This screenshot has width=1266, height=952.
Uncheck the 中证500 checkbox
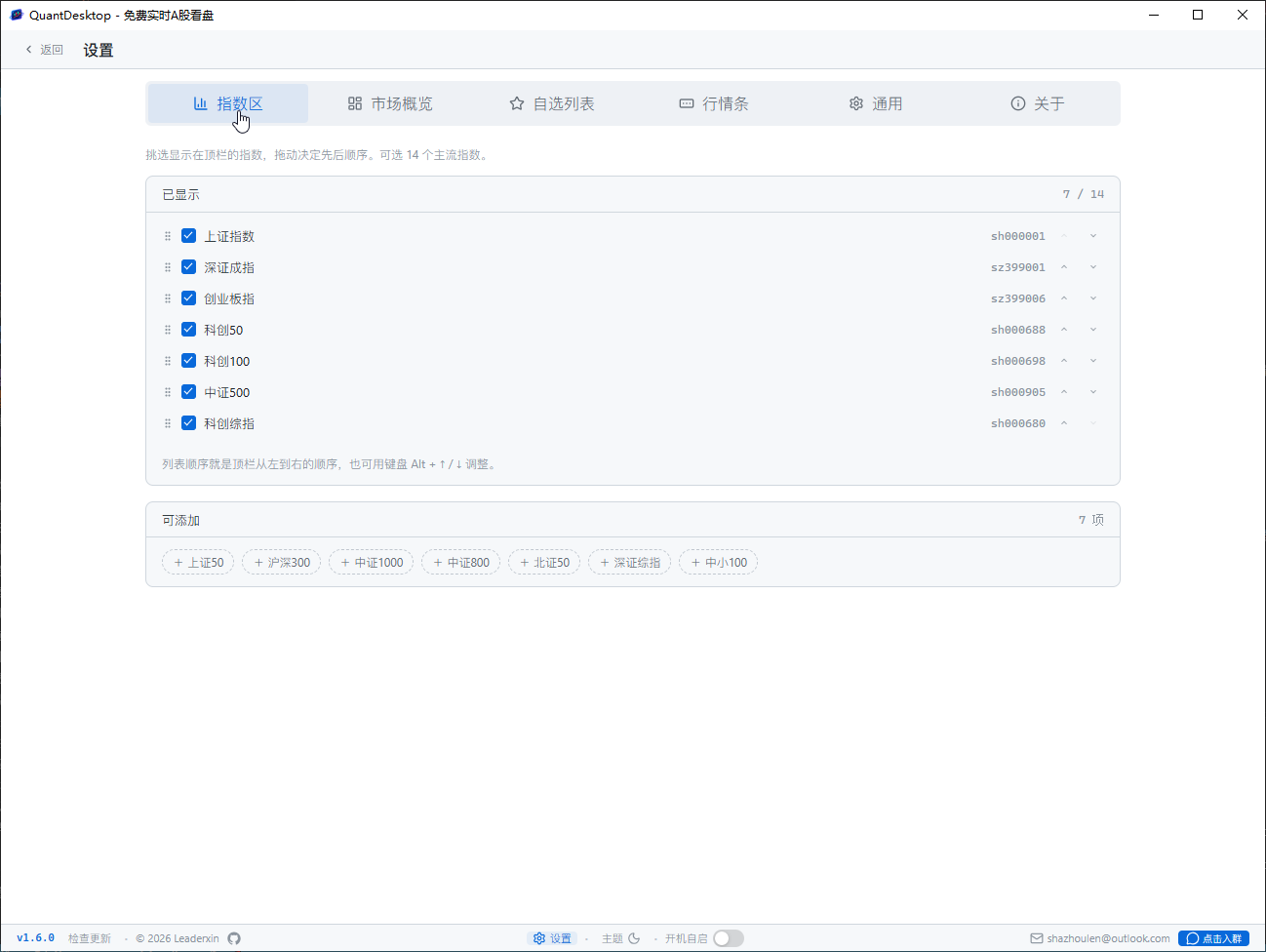tap(189, 392)
